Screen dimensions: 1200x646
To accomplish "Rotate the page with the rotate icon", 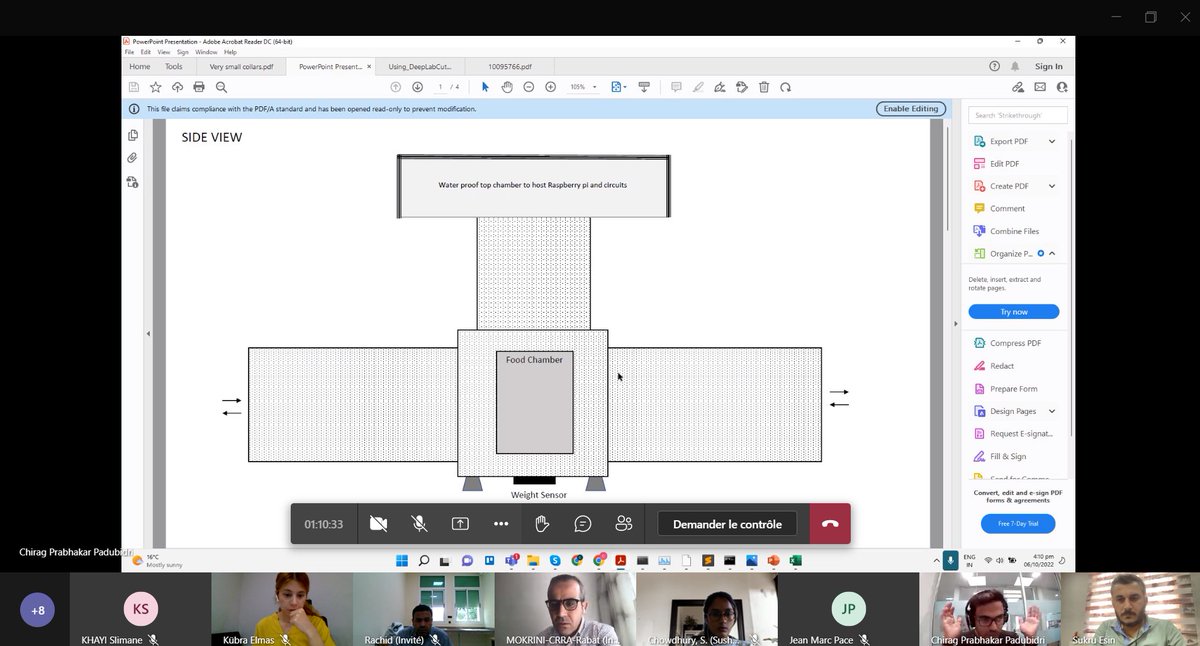I will tap(786, 87).
